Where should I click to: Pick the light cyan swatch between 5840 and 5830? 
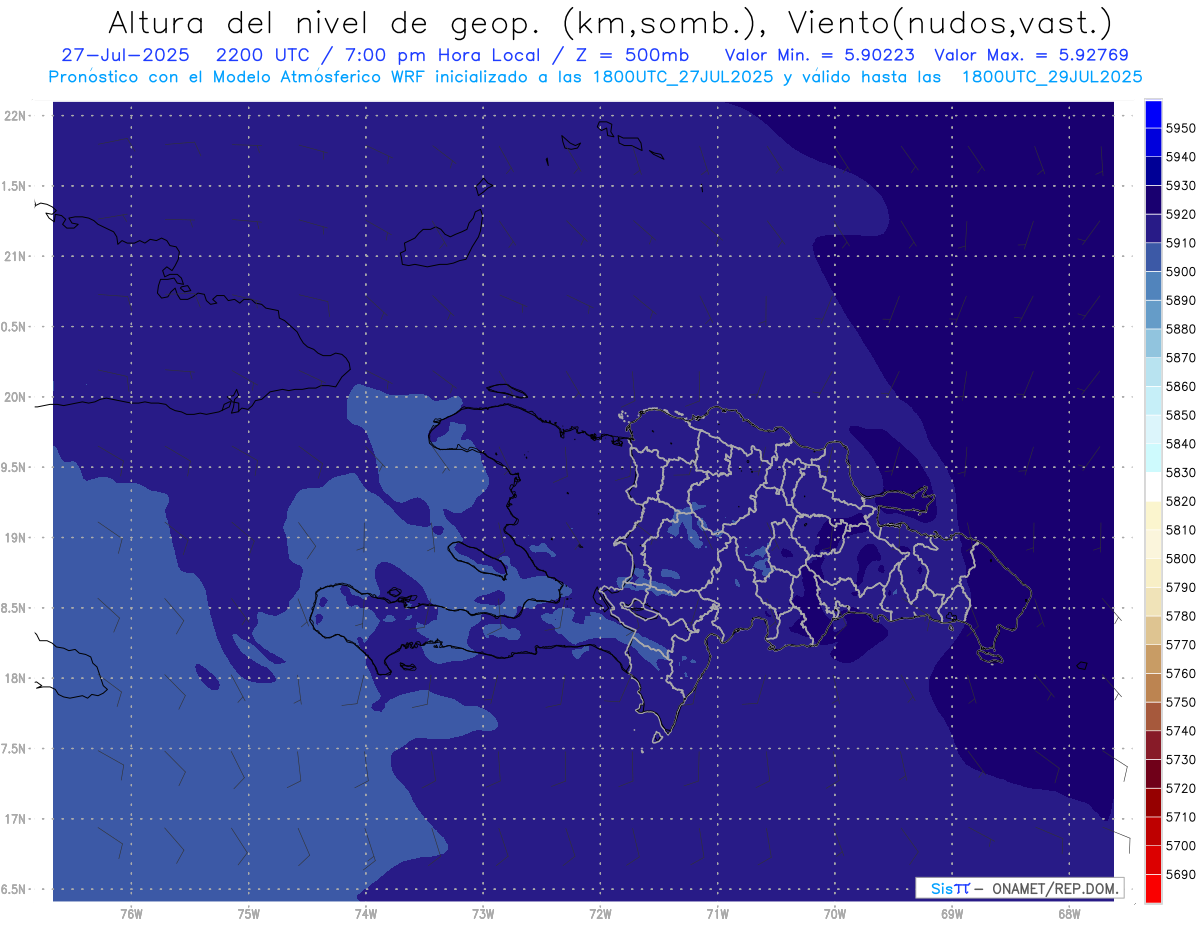pos(1152,458)
